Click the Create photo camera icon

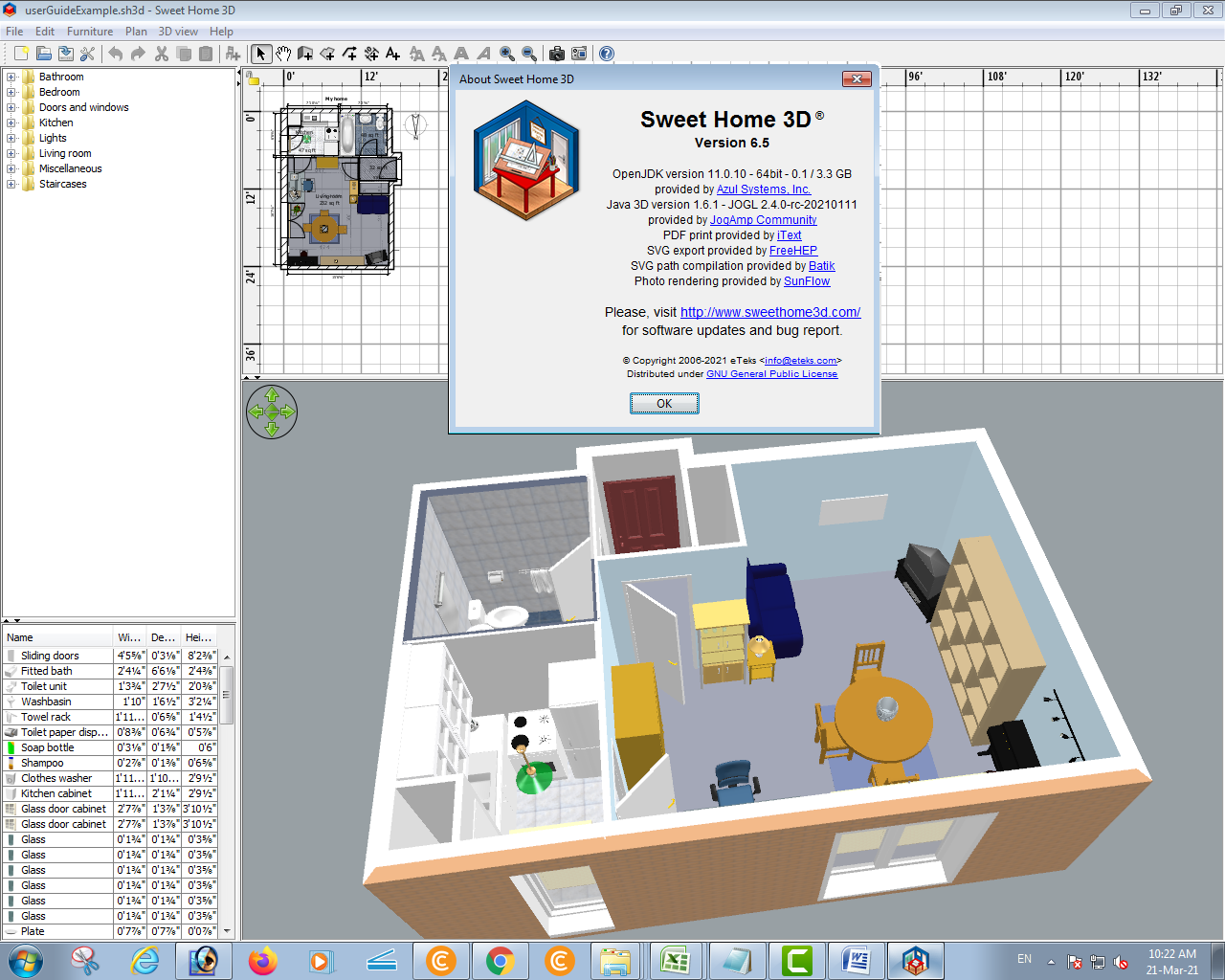556,54
